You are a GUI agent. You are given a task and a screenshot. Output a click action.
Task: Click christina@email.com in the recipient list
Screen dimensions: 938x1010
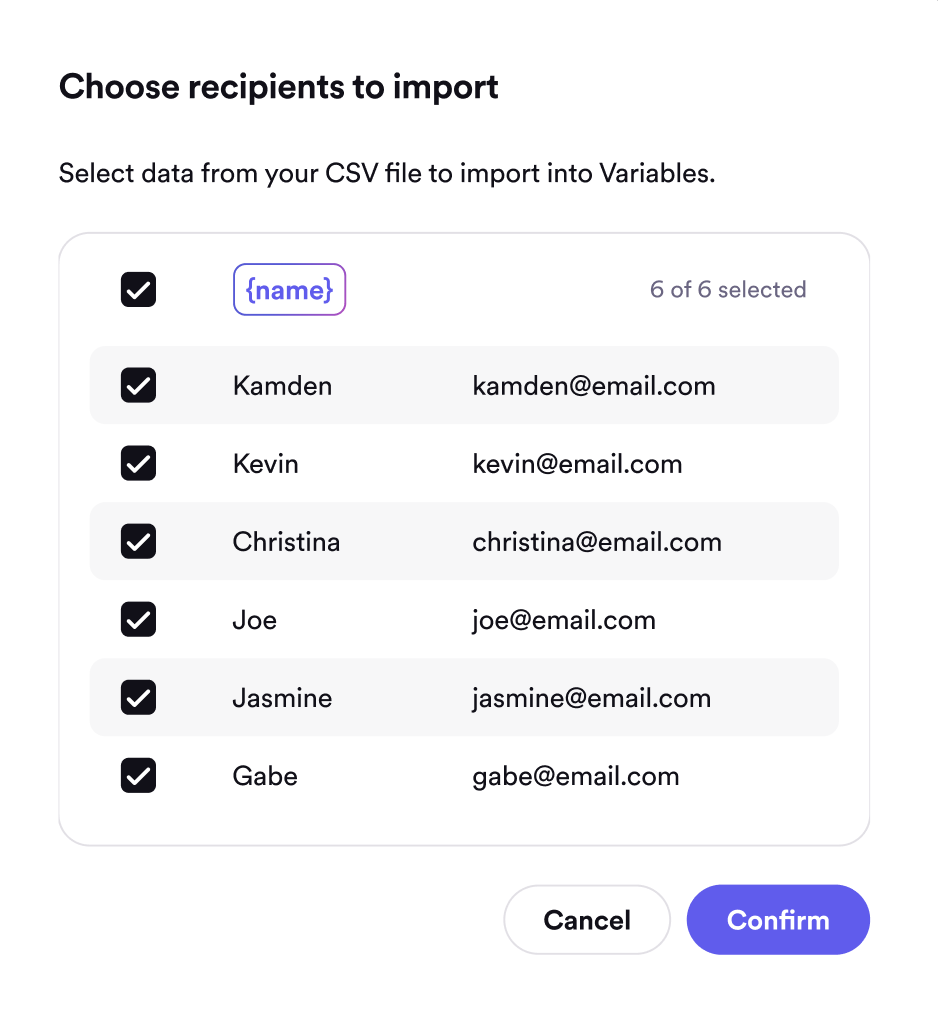(596, 542)
